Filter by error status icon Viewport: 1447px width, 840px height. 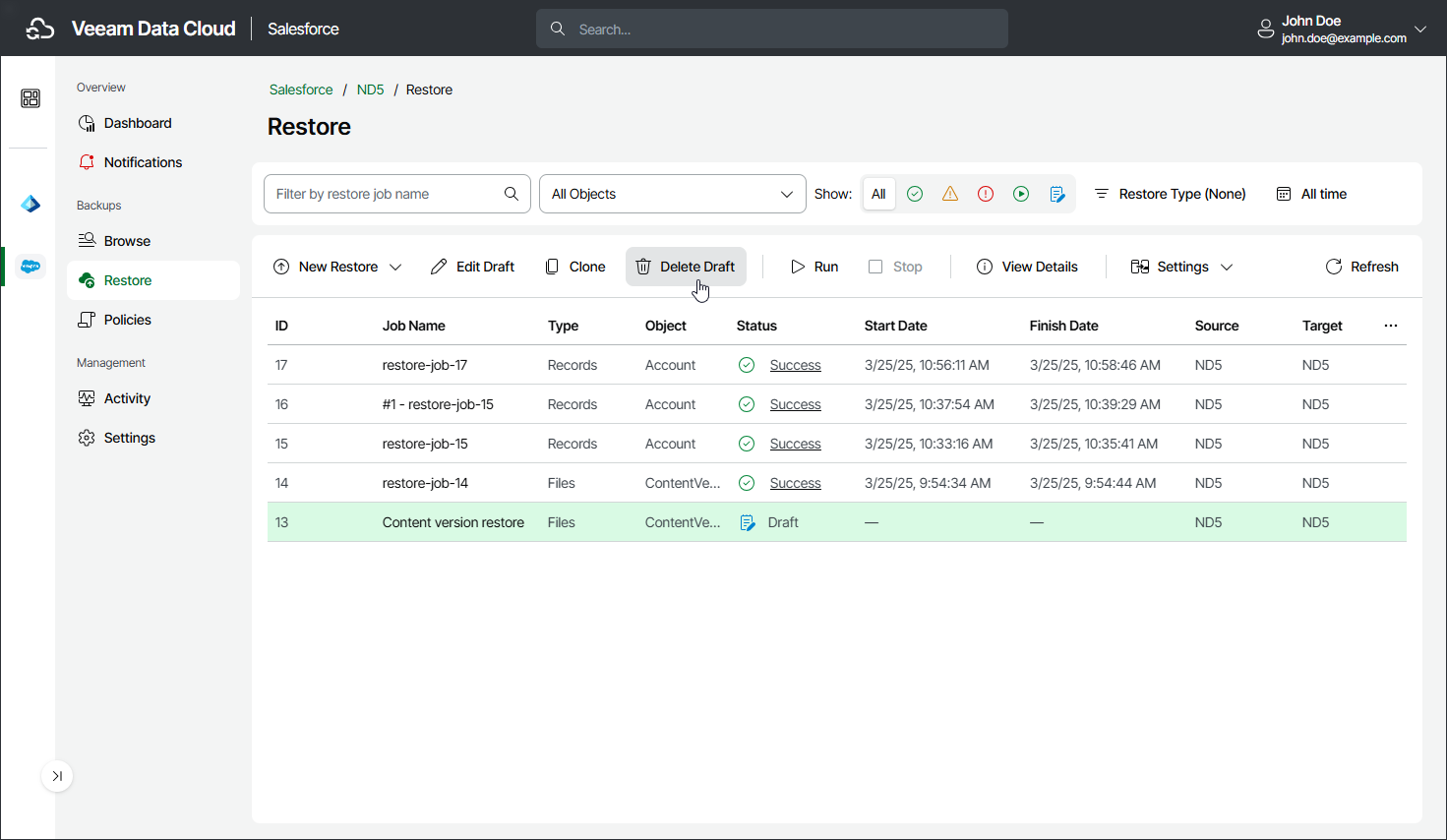point(986,194)
